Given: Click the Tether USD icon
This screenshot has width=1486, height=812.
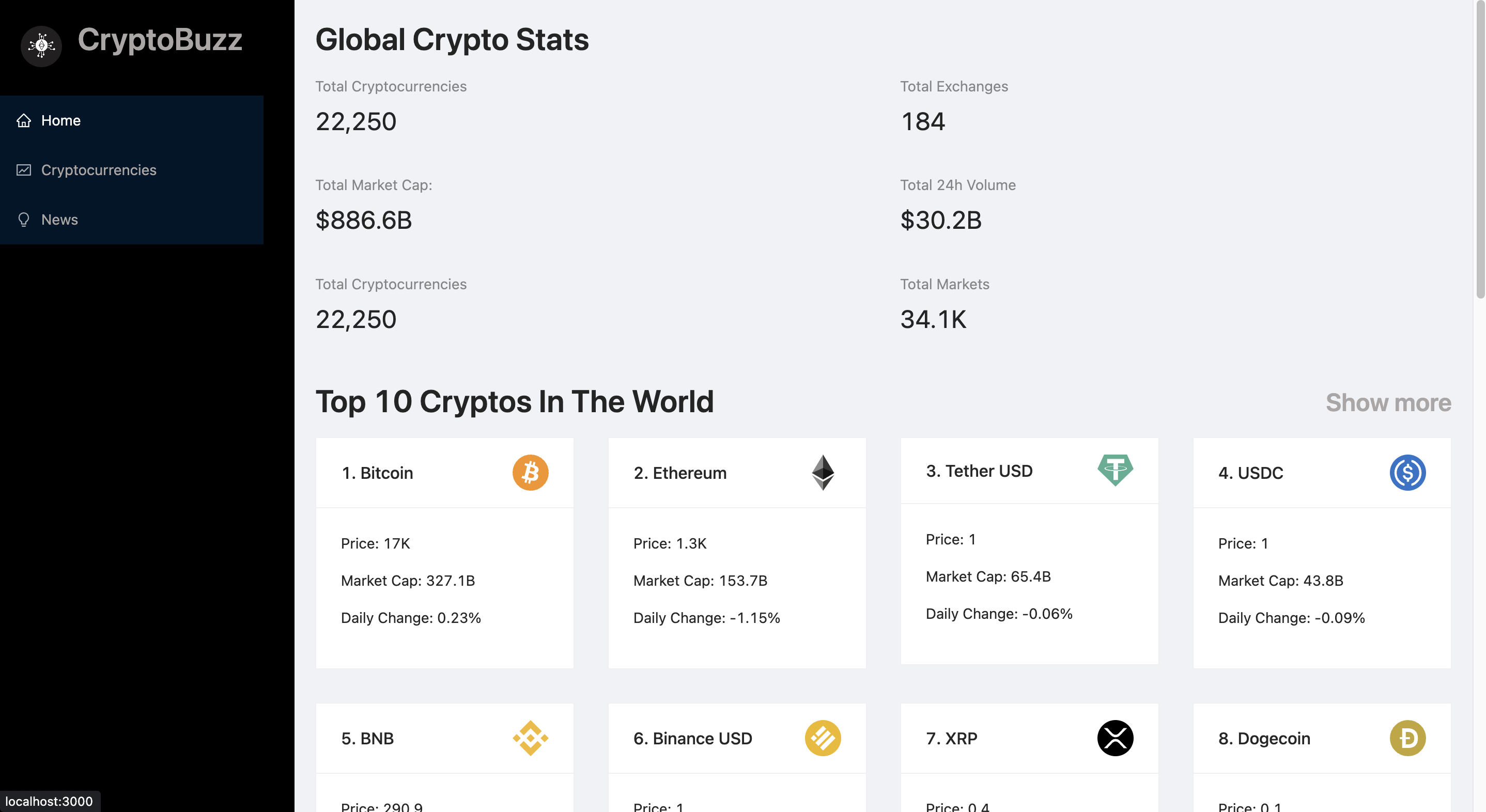Looking at the screenshot, I should (1114, 470).
